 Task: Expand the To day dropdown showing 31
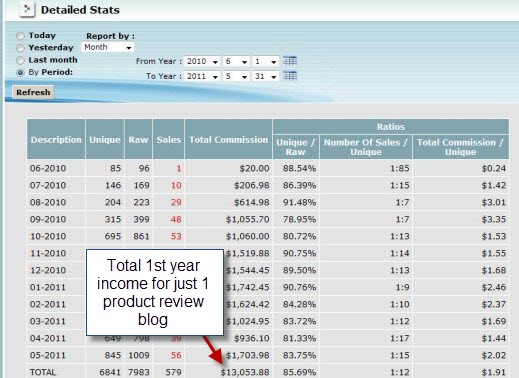pos(265,76)
